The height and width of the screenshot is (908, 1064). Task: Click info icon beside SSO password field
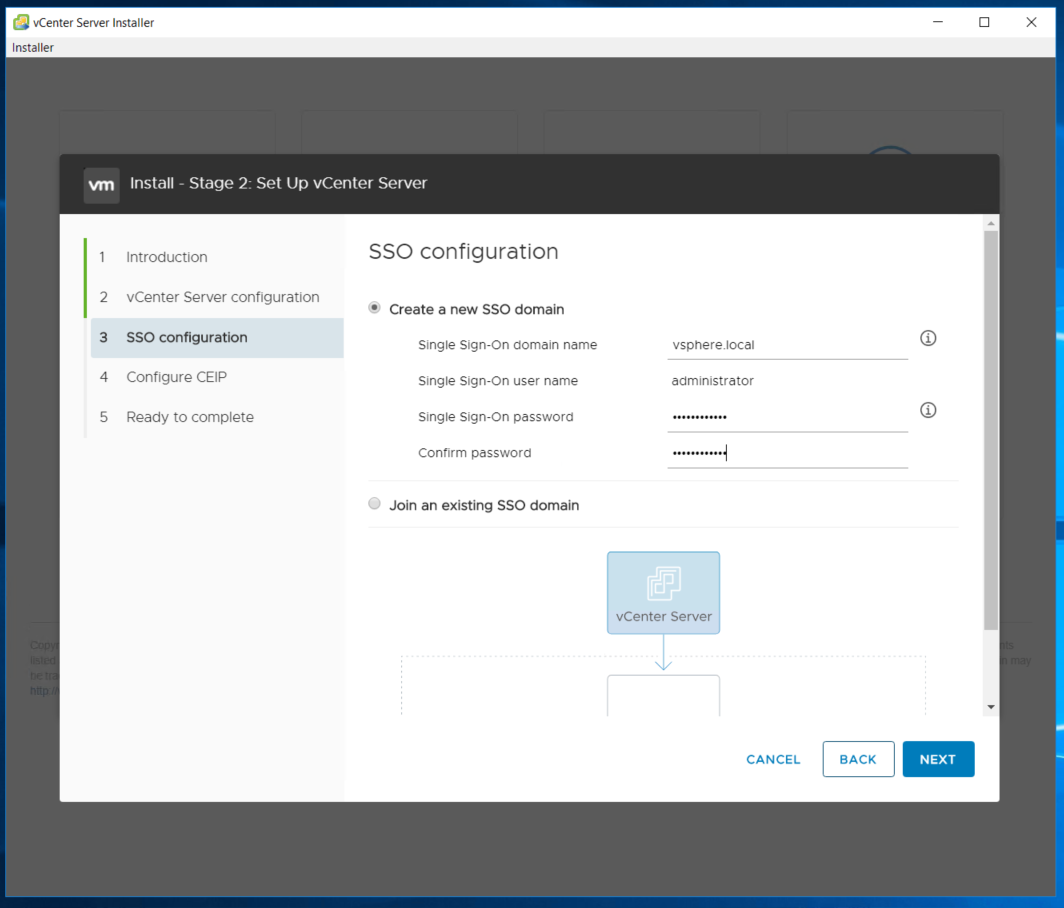pos(928,410)
